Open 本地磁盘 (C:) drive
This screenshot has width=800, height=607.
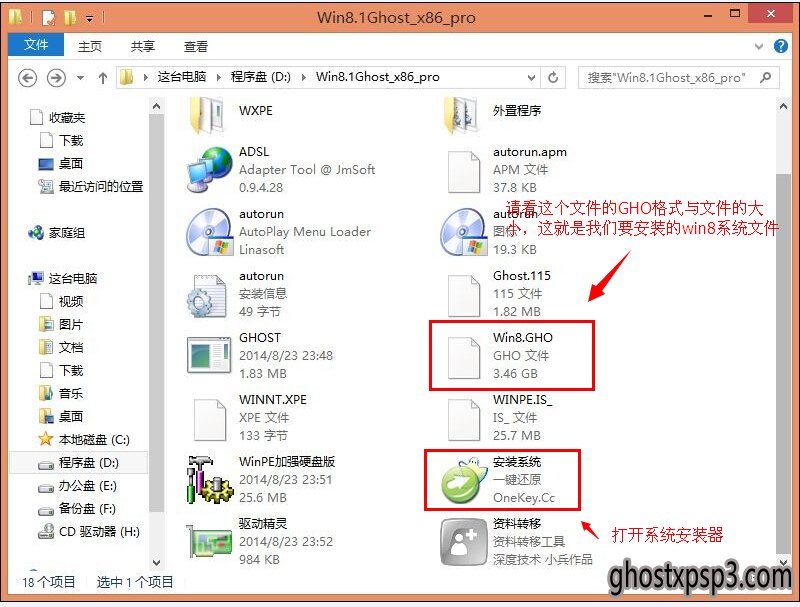click(x=94, y=439)
